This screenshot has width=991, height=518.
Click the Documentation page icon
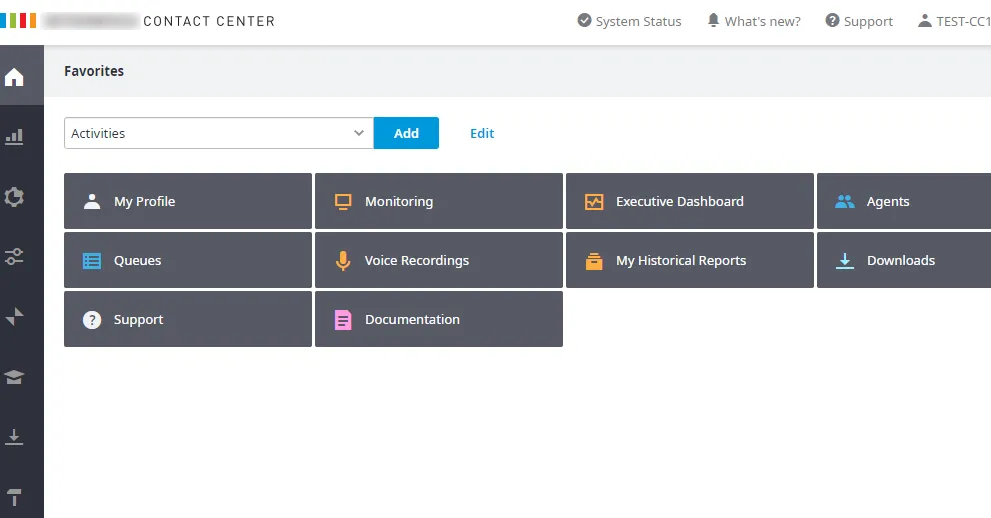tap(343, 320)
